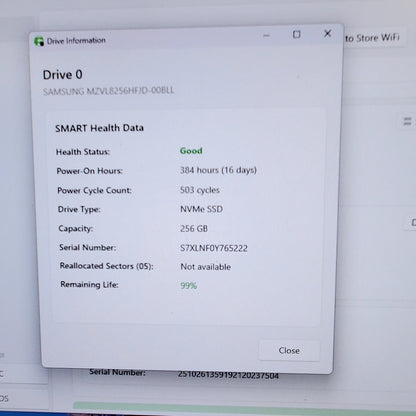This screenshot has height=416, width=416.
Task: Click the green progress bar at the bottom
Action: pyautogui.click(x=244, y=406)
